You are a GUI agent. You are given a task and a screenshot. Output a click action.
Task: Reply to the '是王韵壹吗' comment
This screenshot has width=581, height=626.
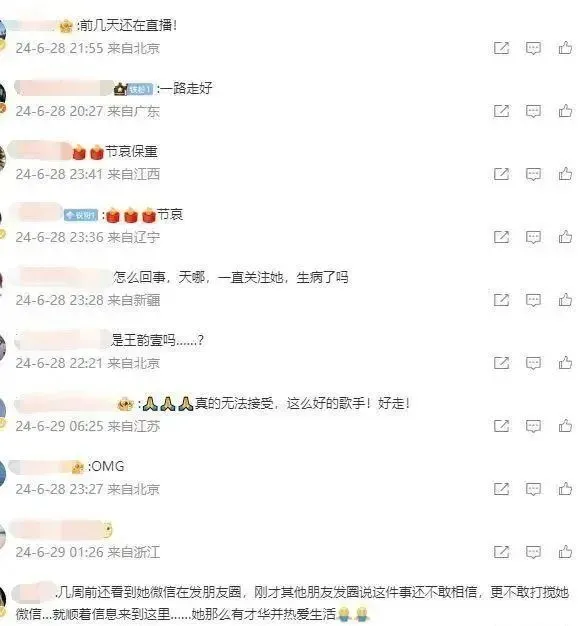[533, 363]
